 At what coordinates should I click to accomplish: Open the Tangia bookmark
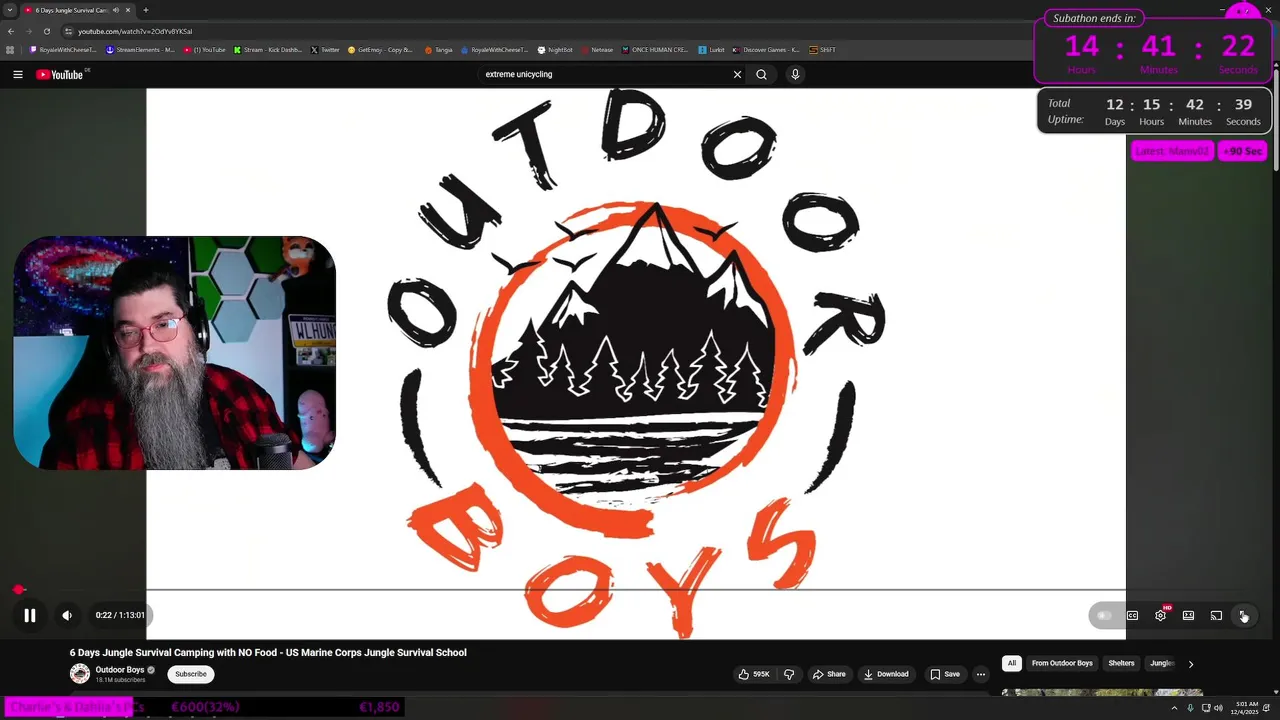coord(439,50)
